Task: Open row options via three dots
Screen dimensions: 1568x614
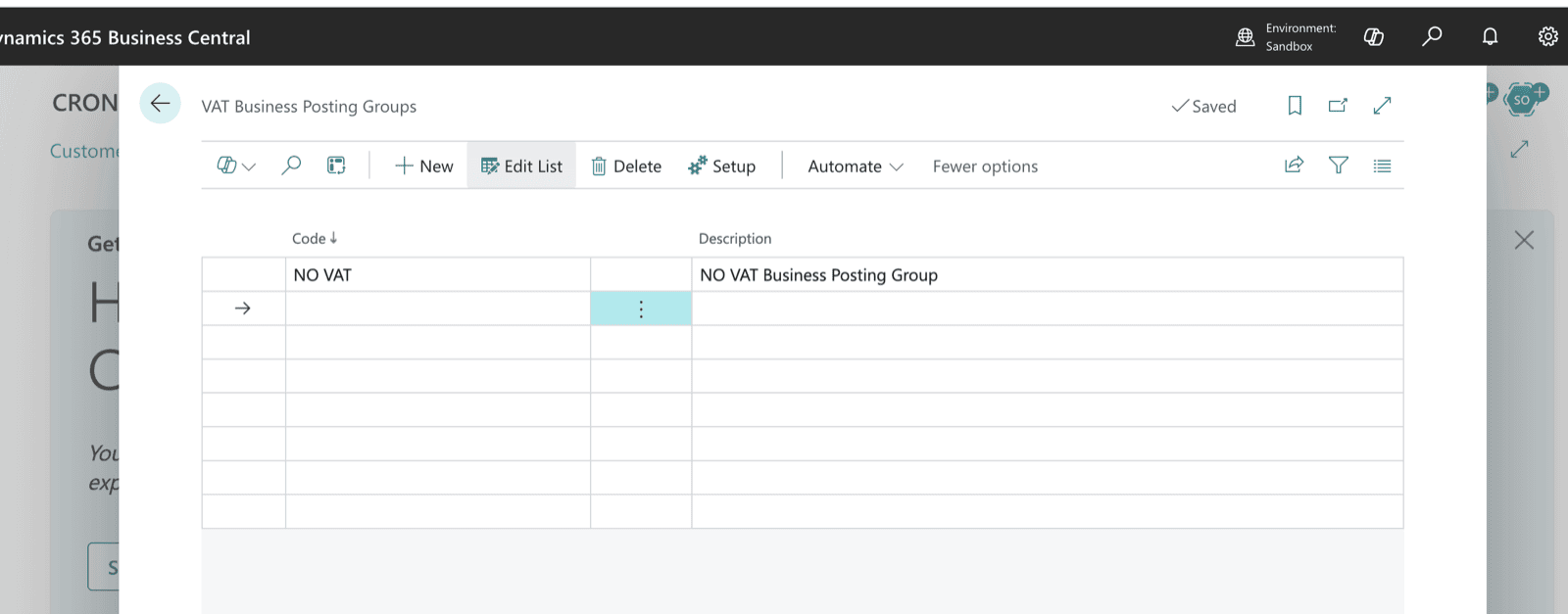Action: pos(641,308)
